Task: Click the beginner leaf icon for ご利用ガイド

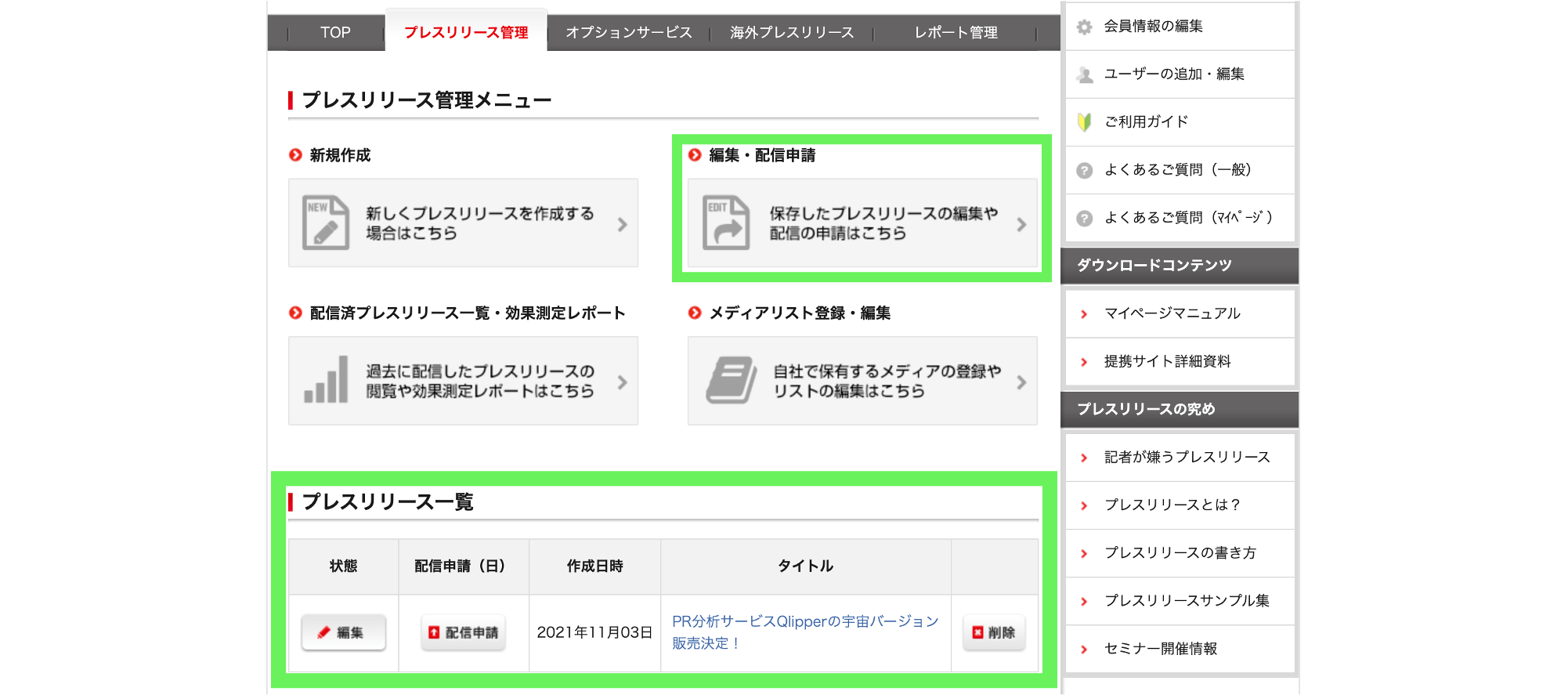Action: (1085, 122)
